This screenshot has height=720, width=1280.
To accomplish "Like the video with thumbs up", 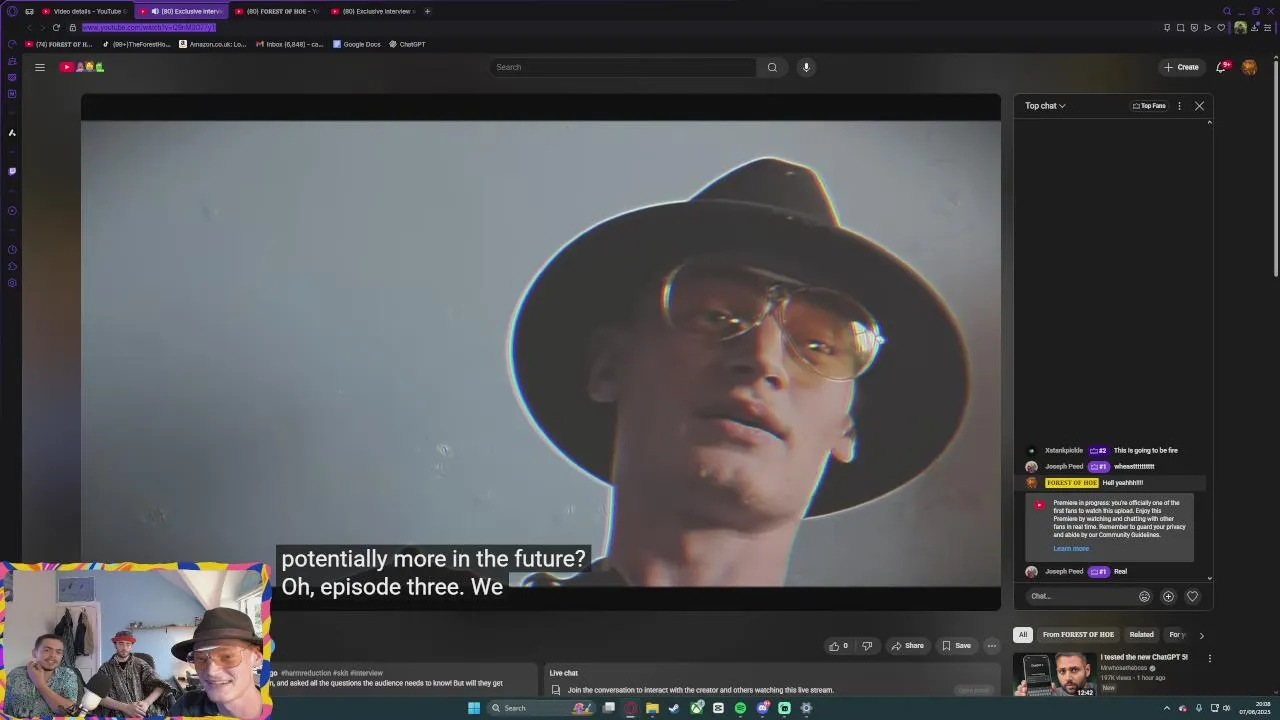I will pos(838,646).
